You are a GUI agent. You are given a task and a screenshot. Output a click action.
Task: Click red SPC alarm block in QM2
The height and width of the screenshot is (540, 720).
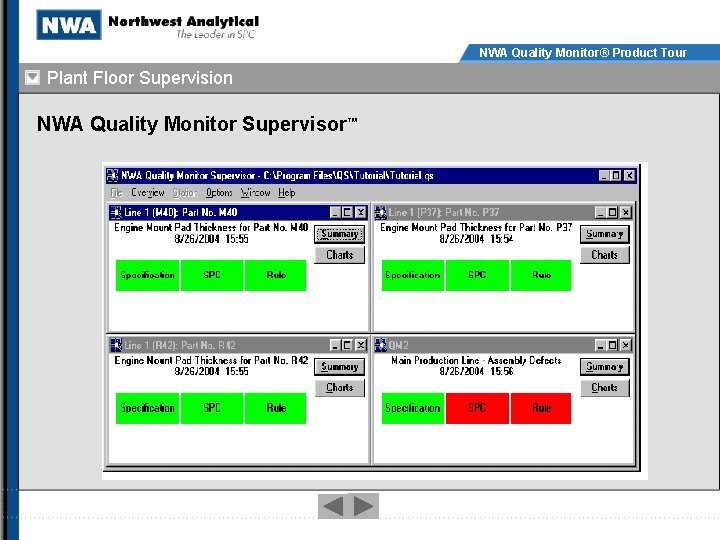[477, 408]
